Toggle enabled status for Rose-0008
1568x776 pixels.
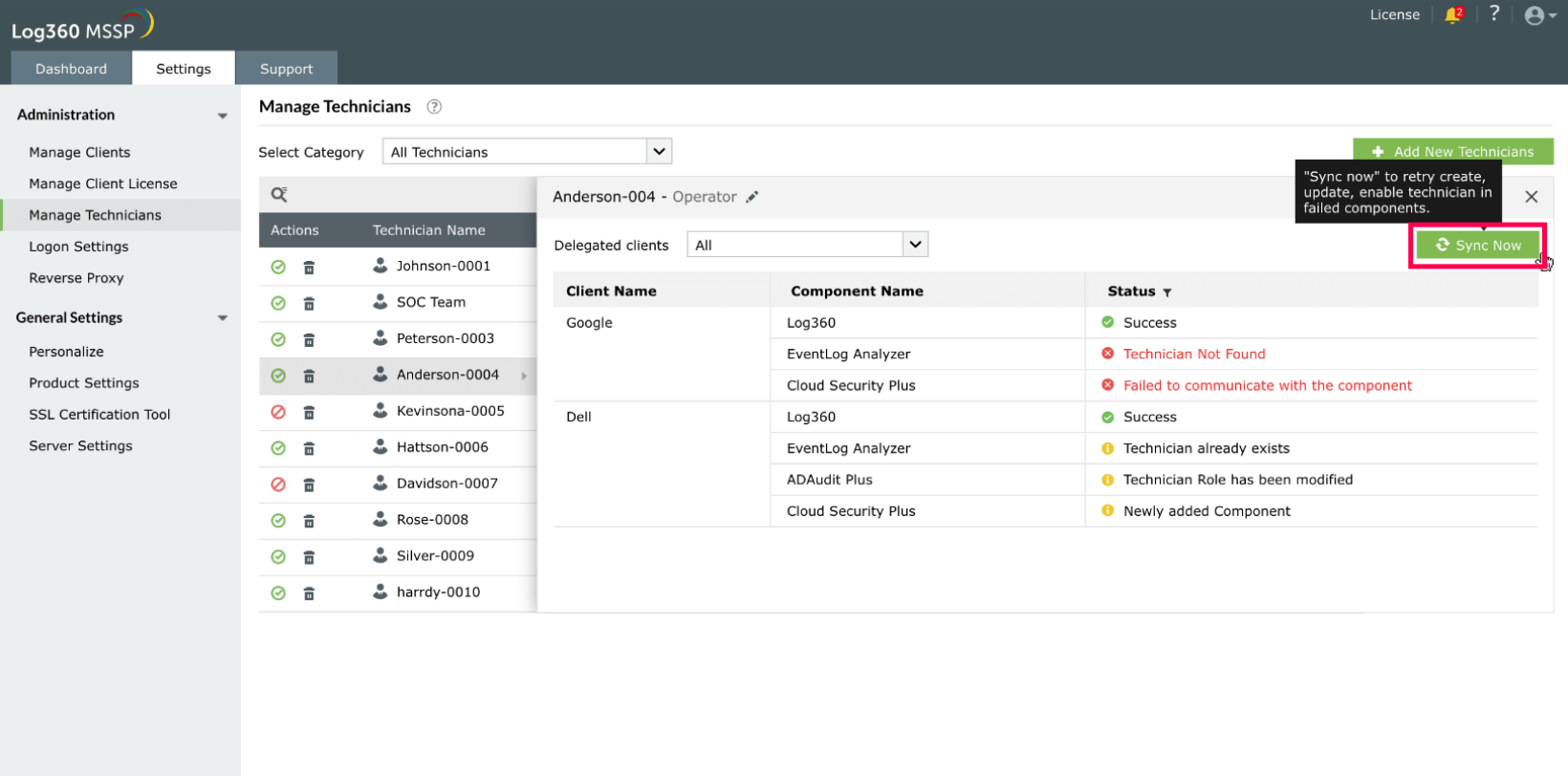pyautogui.click(x=278, y=522)
